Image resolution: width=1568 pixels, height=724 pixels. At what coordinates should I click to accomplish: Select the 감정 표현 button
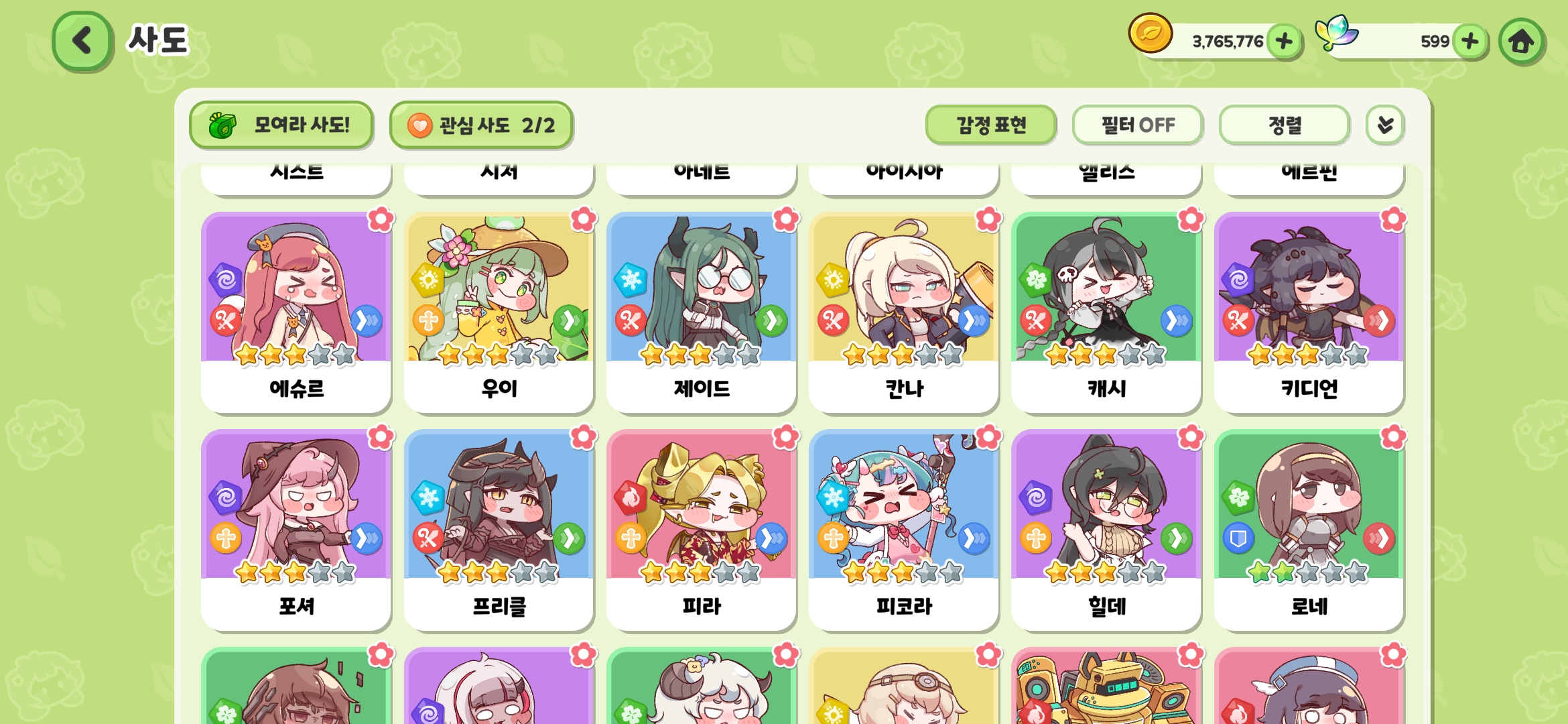991,125
